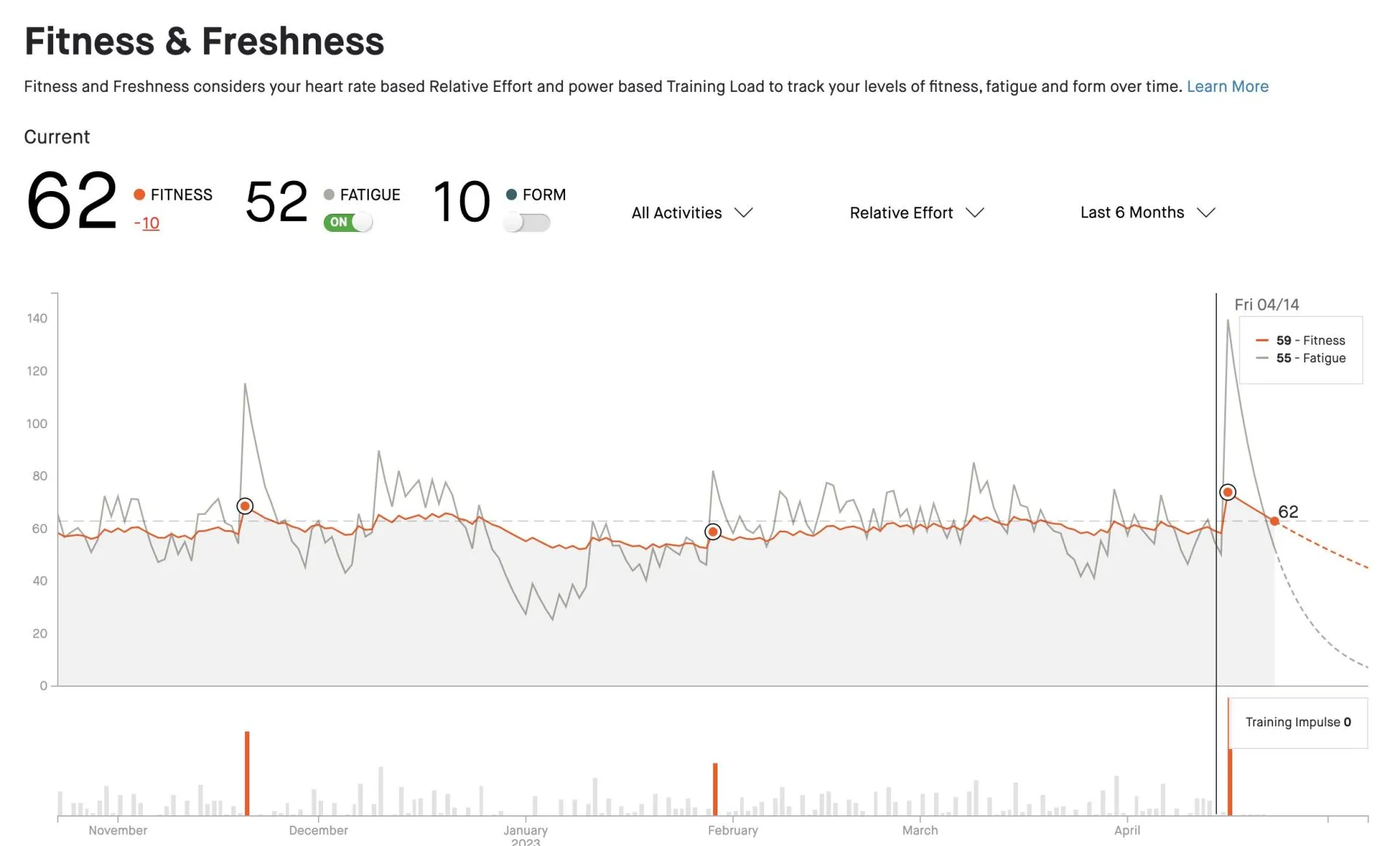Click the orange bar in mid April
This screenshot has height=846, width=1400.
(x=1230, y=780)
